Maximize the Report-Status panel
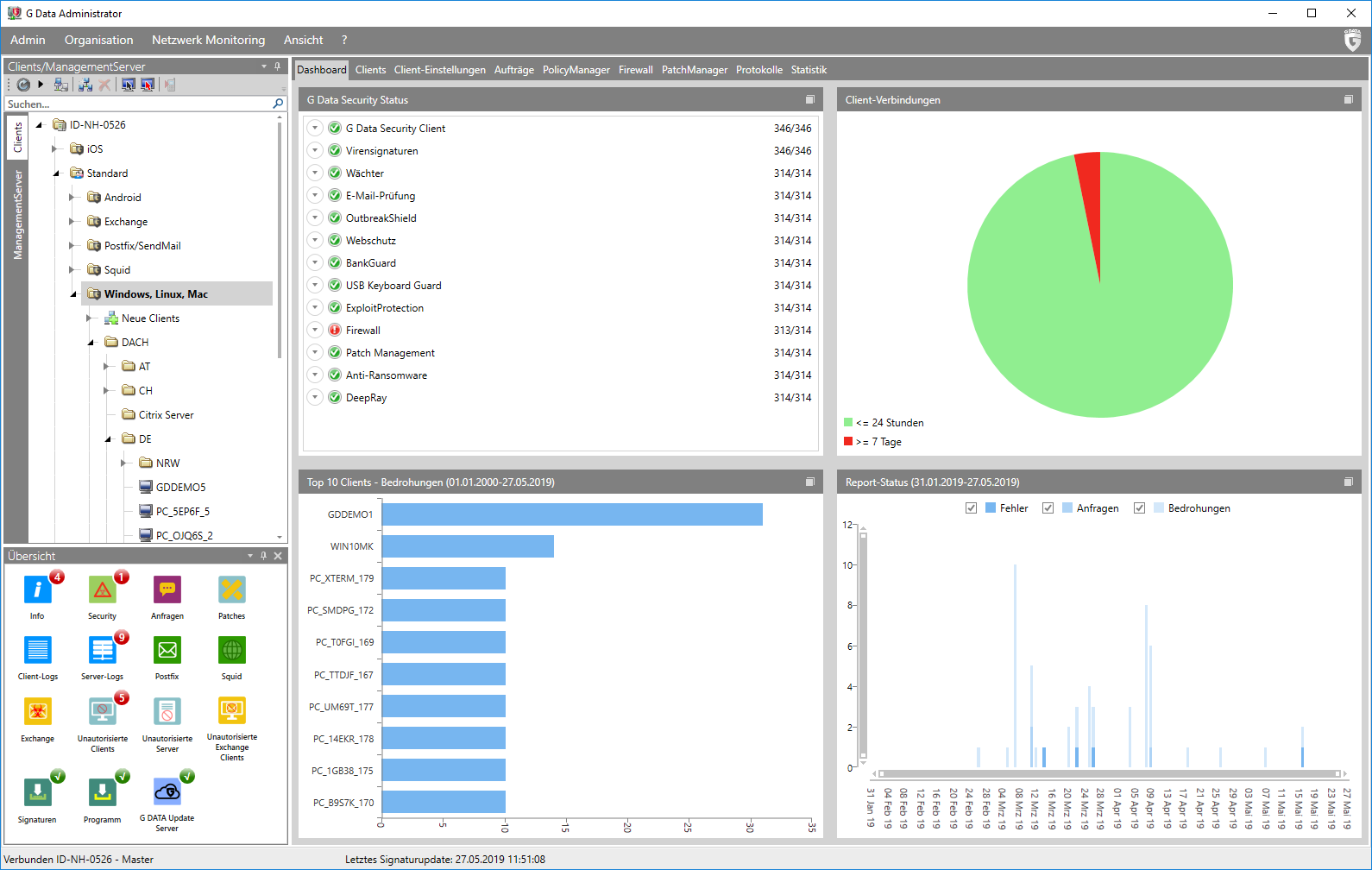1372x870 pixels. click(x=1349, y=482)
